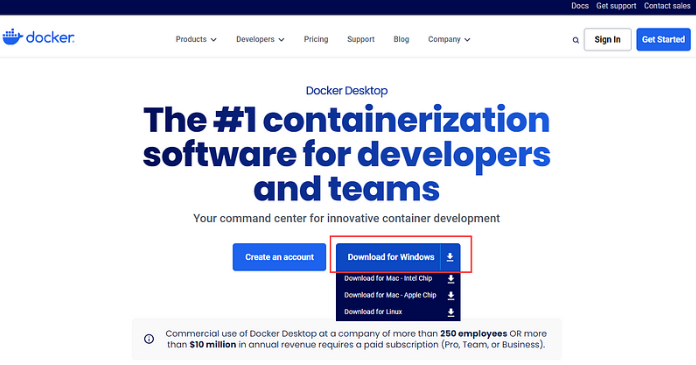The image size is (696, 365).
Task: Click Create an account button
Action: pyautogui.click(x=279, y=257)
